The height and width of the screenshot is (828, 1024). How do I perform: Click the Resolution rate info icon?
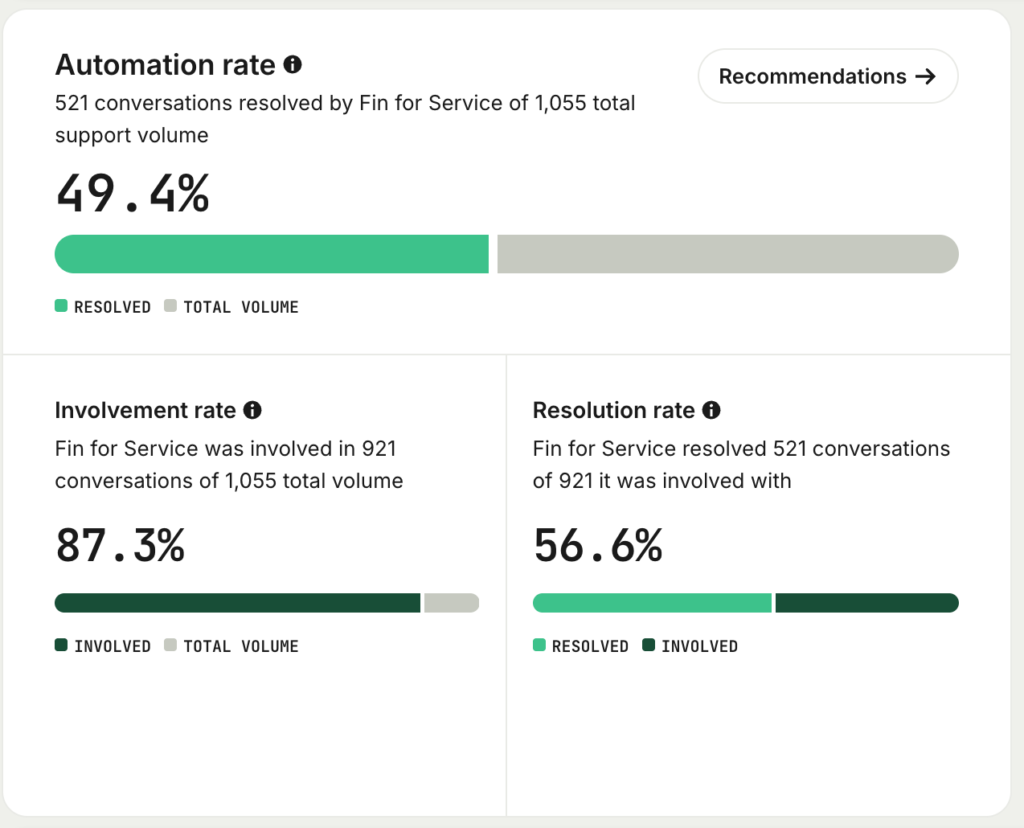pyautogui.click(x=711, y=410)
